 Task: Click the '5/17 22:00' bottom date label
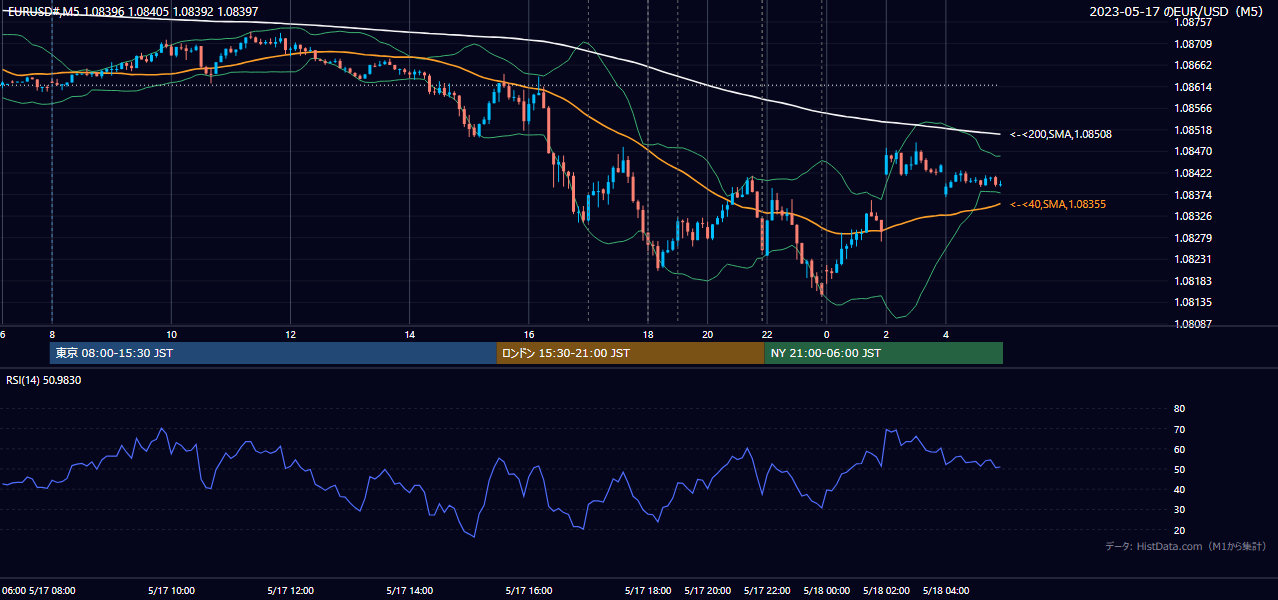coord(767,591)
